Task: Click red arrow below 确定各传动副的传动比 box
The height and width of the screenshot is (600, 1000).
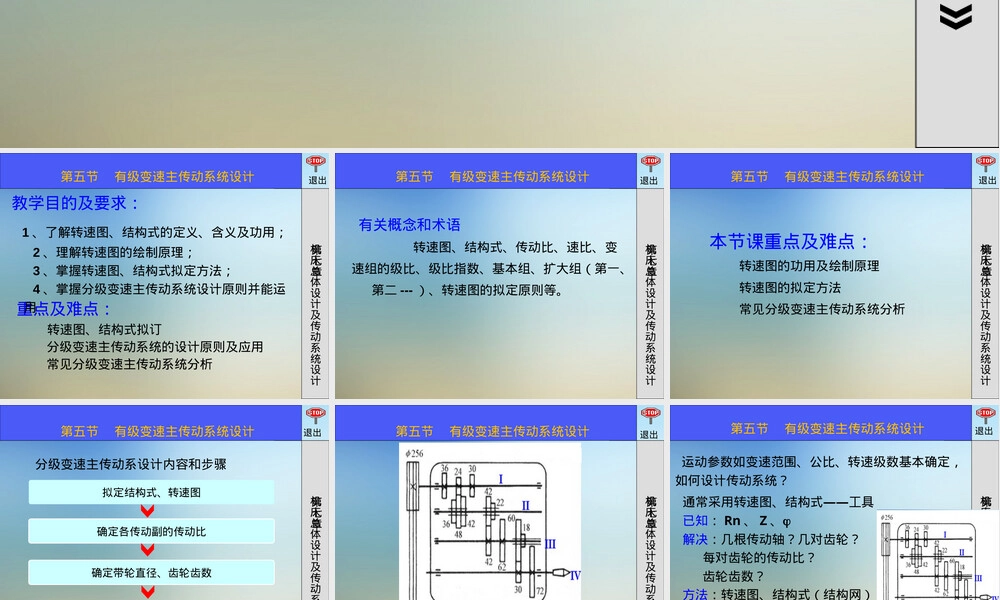Action: click(x=147, y=550)
